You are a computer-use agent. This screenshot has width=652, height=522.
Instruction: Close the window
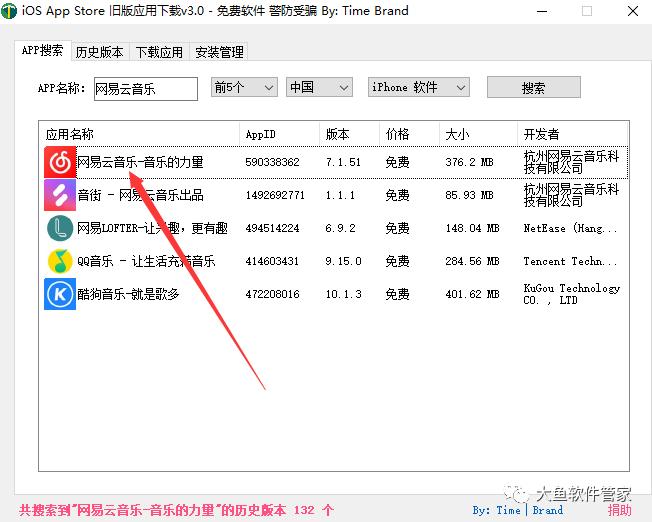[632, 11]
